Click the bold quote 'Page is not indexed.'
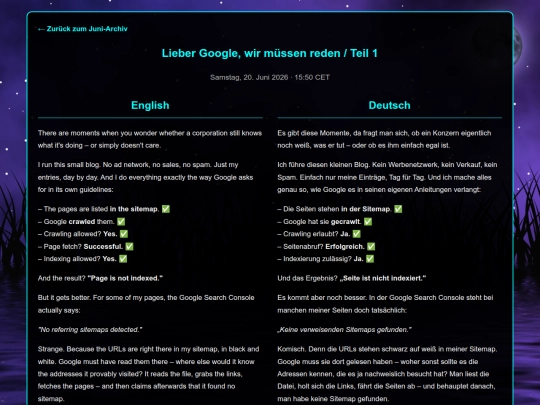Viewport: 540px width, 405px height. [x=125, y=278]
